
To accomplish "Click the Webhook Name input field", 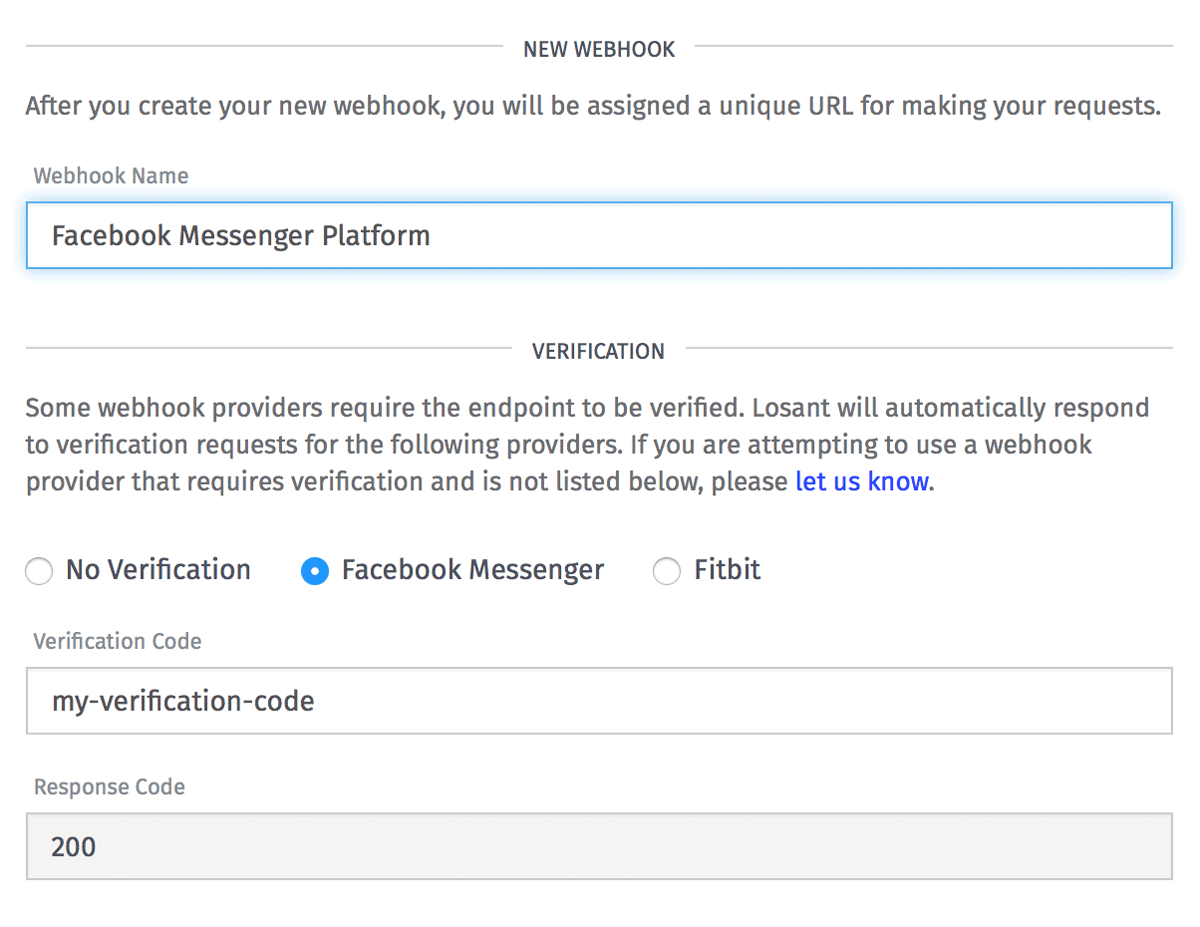I will (599, 236).
